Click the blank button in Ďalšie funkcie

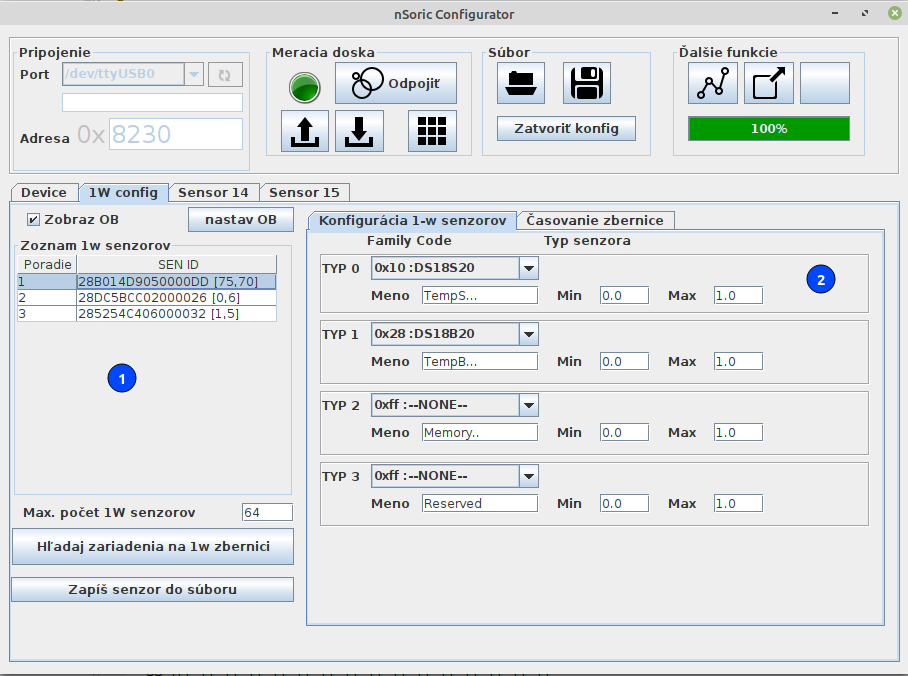pos(825,83)
